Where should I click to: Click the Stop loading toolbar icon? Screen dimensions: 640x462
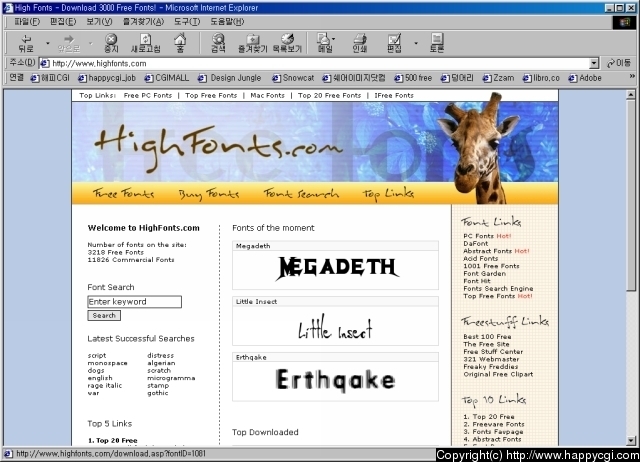111,43
